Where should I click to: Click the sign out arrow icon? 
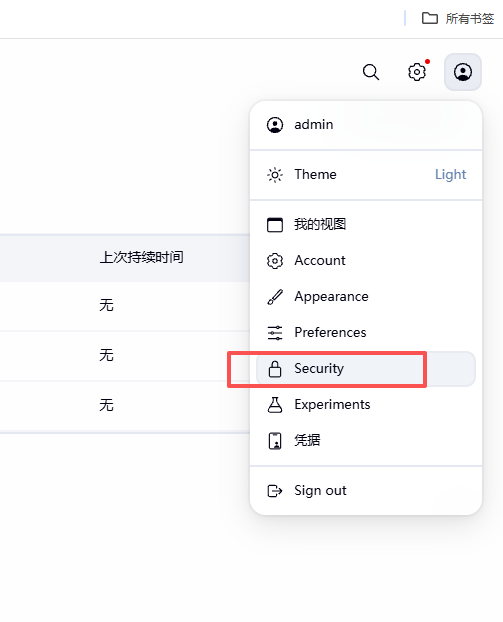275,491
